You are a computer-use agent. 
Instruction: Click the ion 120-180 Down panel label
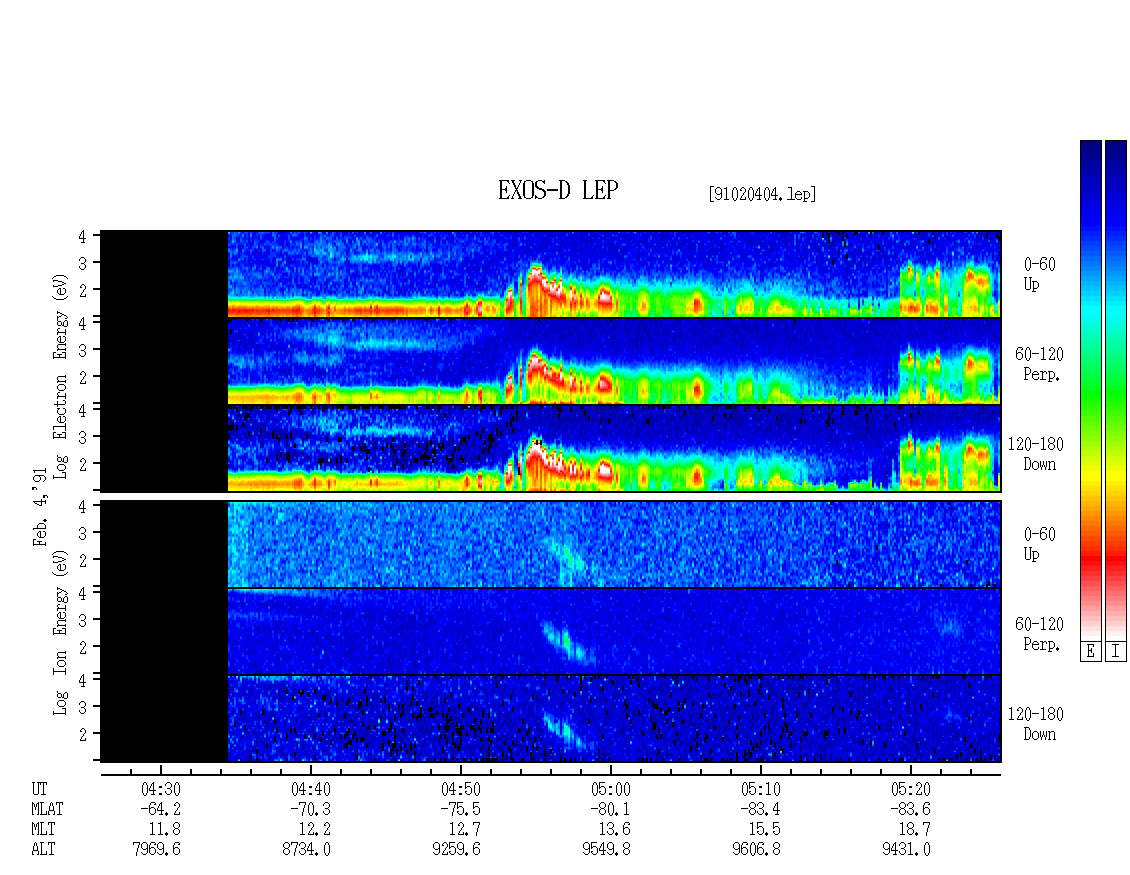pyautogui.click(x=1036, y=724)
